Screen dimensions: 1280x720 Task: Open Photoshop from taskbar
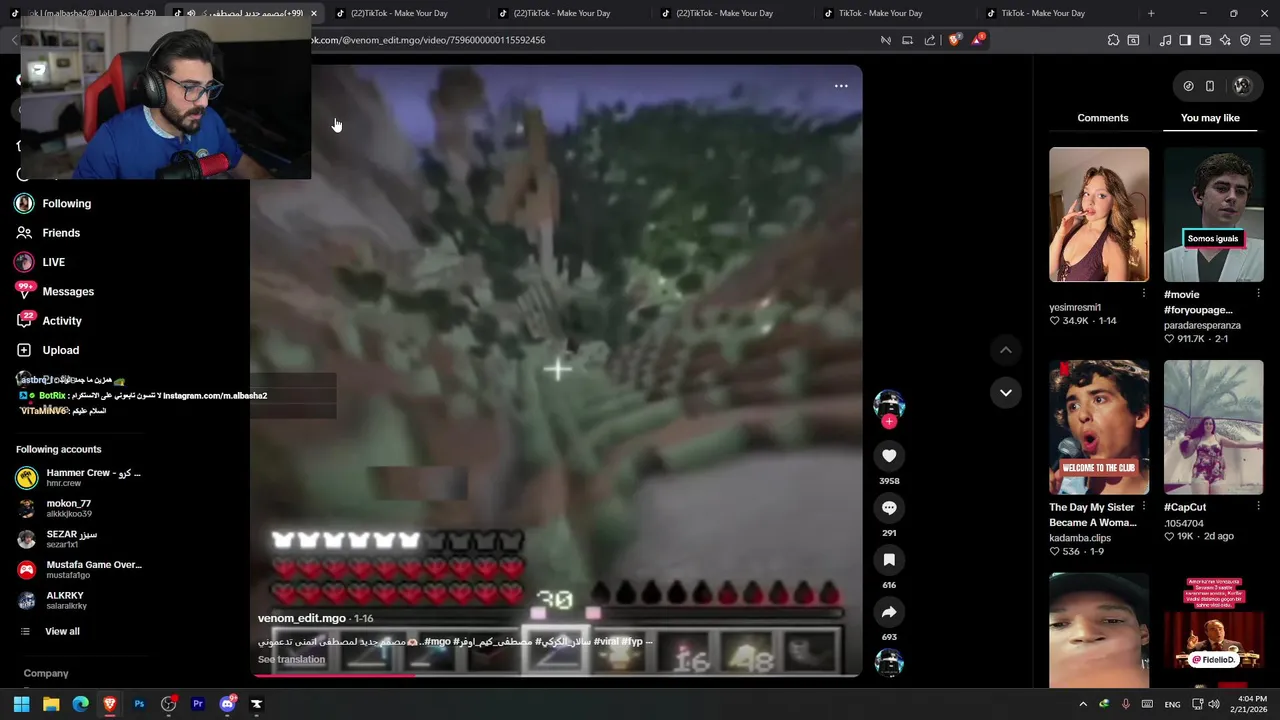(x=139, y=704)
